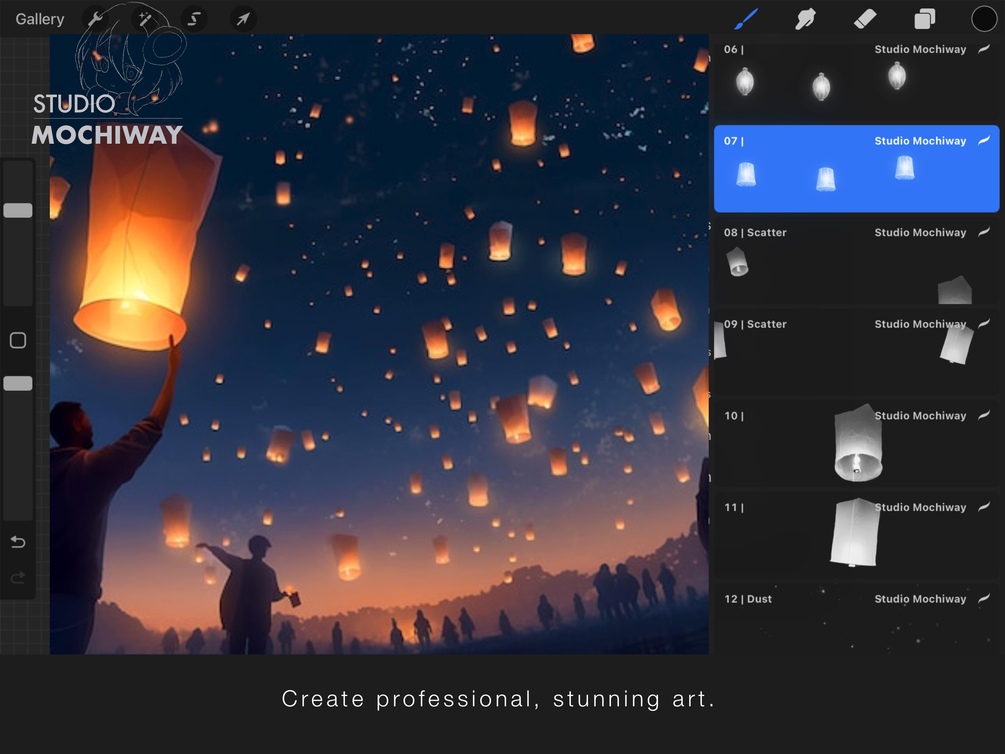Select brush 06 by Studio Mochiway
1005x754 pixels.
click(857, 76)
